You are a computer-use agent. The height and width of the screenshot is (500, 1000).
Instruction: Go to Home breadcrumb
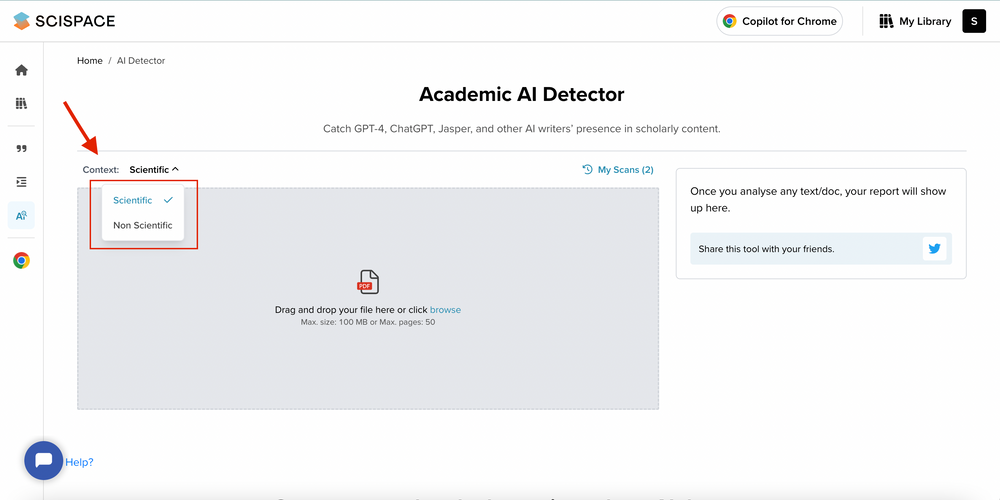[90, 61]
